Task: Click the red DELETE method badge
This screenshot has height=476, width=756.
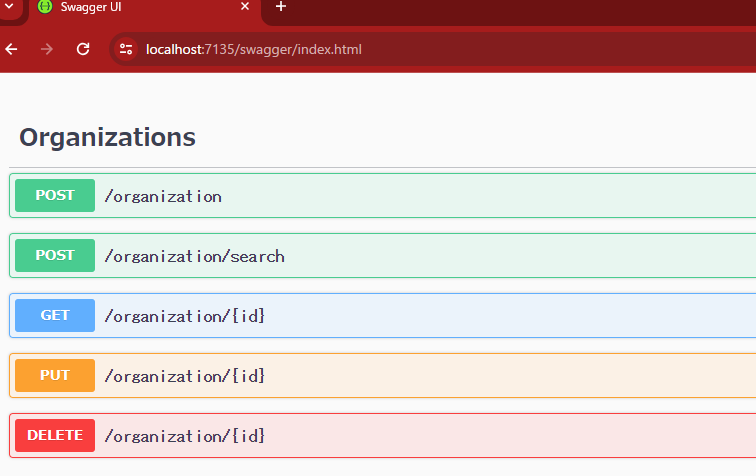Action: coord(55,435)
